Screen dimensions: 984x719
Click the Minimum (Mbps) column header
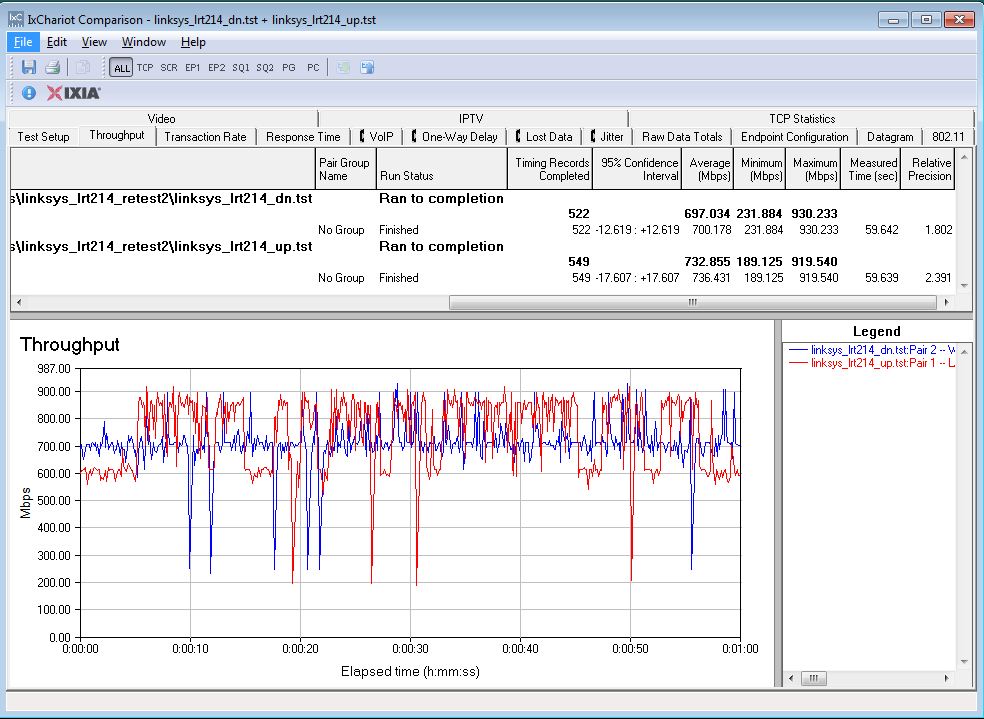[x=759, y=169]
